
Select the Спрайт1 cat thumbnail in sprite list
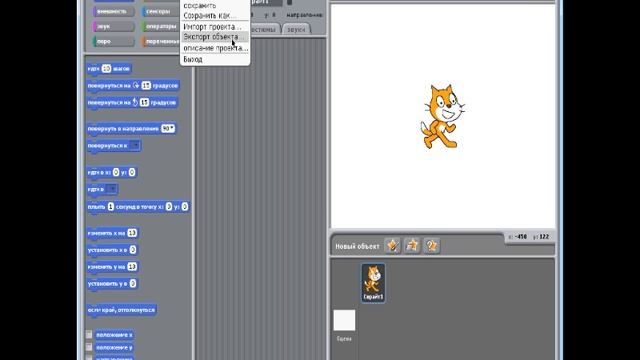373,282
